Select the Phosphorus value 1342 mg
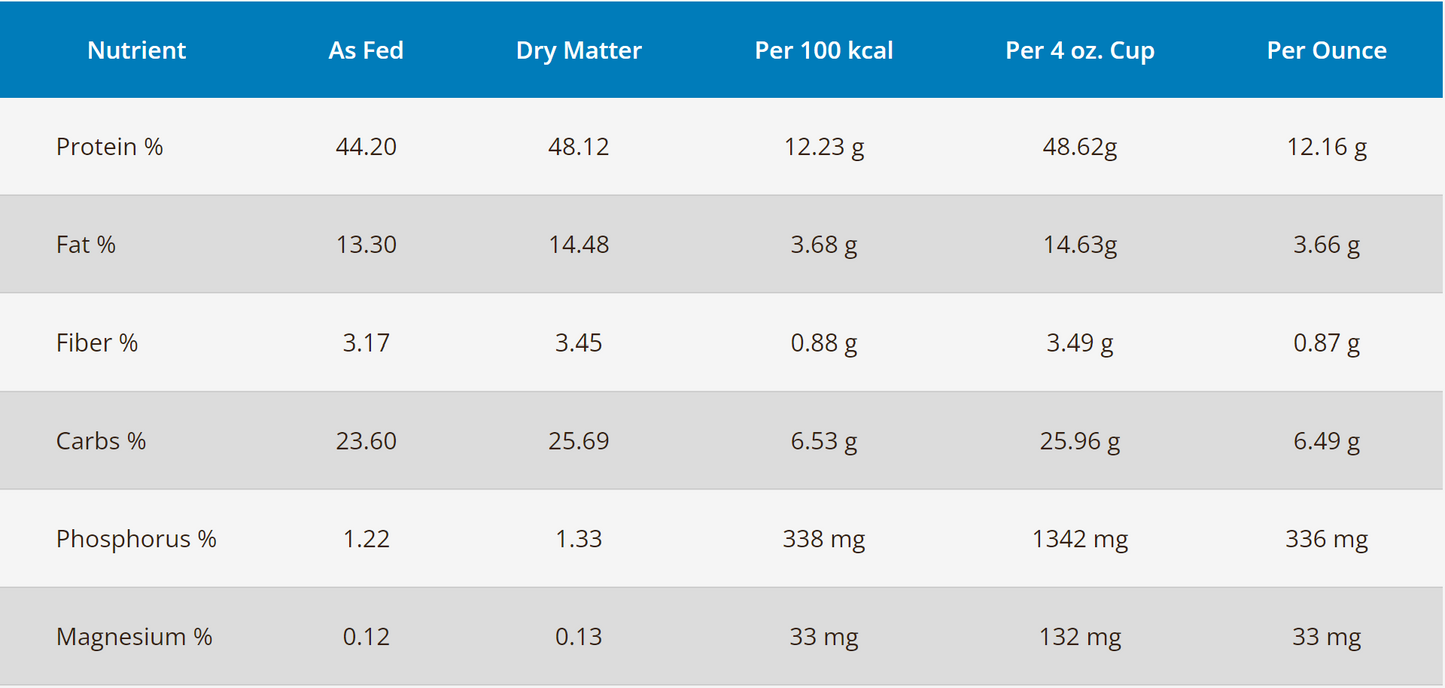The image size is (1445, 688). 1079,539
